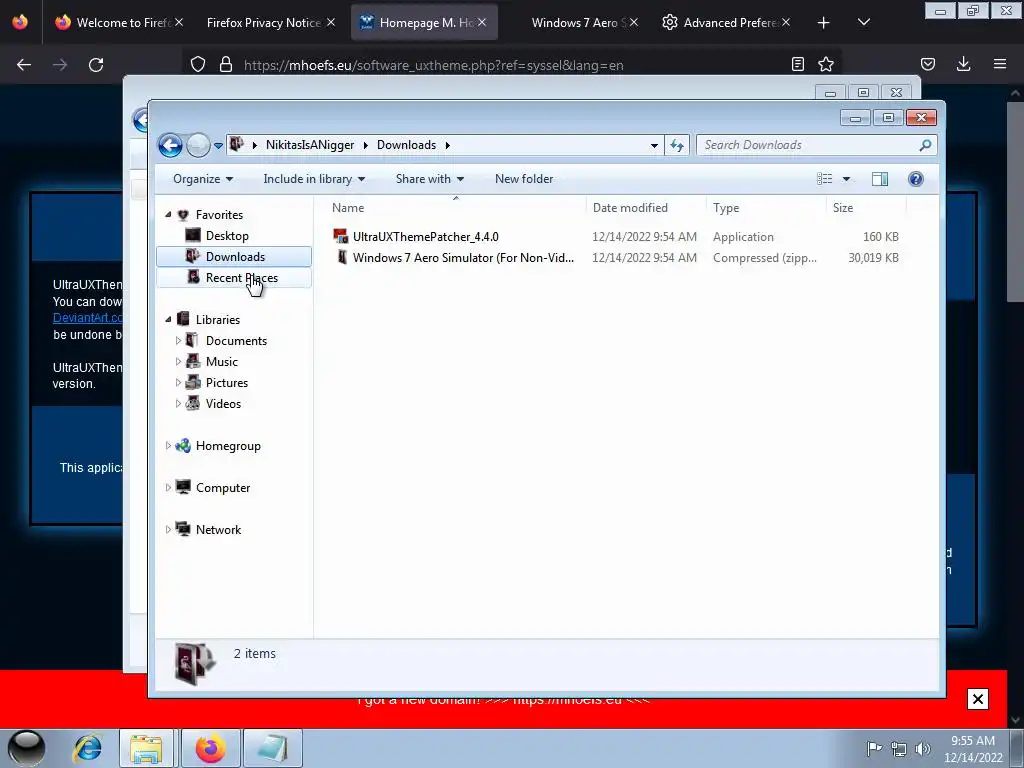The width and height of the screenshot is (1024, 768).
Task: Create a New folder
Action: coord(524,179)
